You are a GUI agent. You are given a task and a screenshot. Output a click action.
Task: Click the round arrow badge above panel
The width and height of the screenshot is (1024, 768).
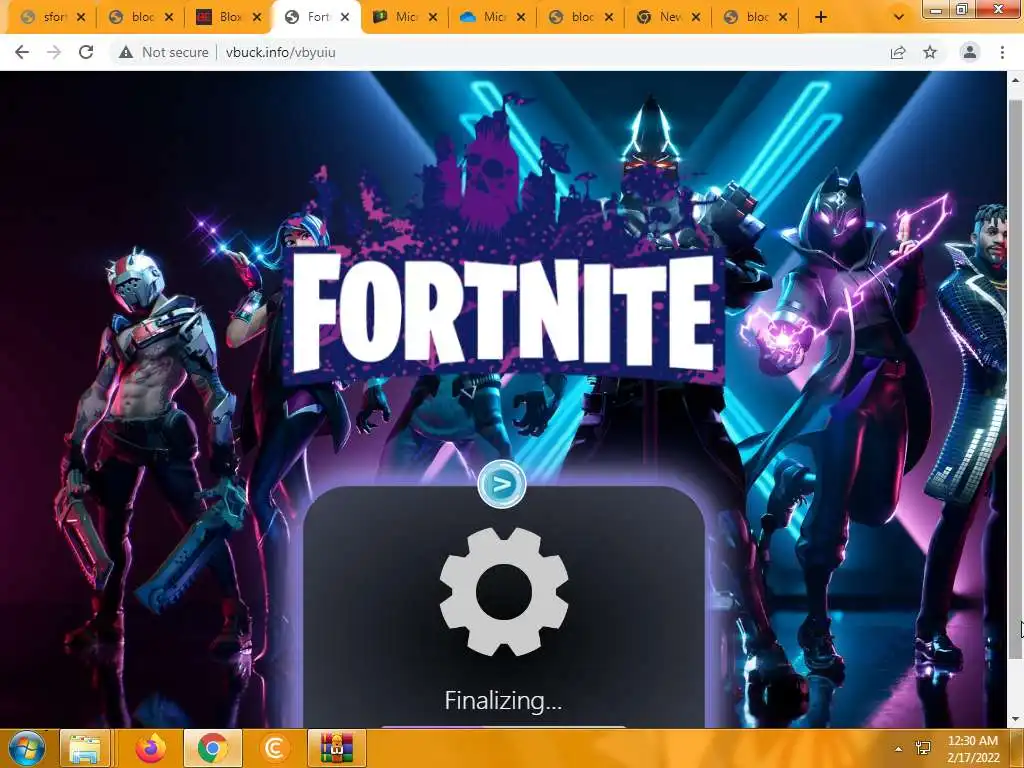(502, 484)
